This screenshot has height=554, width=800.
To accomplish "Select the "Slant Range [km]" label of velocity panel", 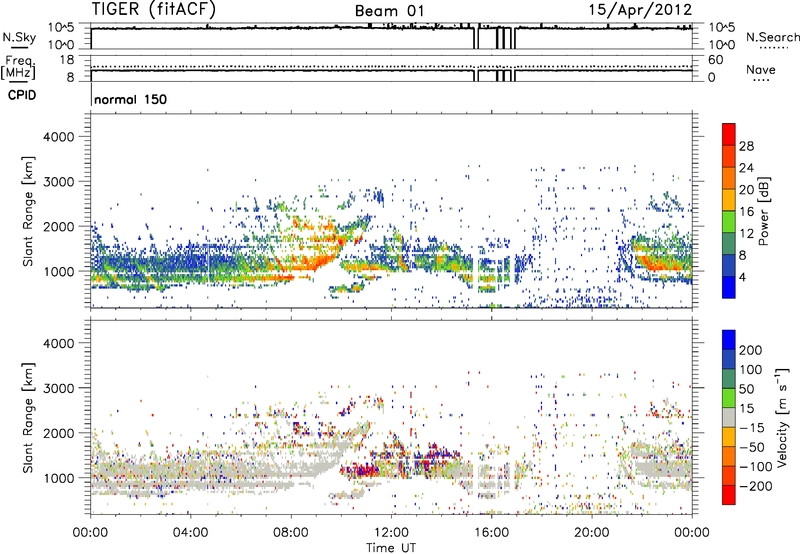I will point(28,417).
